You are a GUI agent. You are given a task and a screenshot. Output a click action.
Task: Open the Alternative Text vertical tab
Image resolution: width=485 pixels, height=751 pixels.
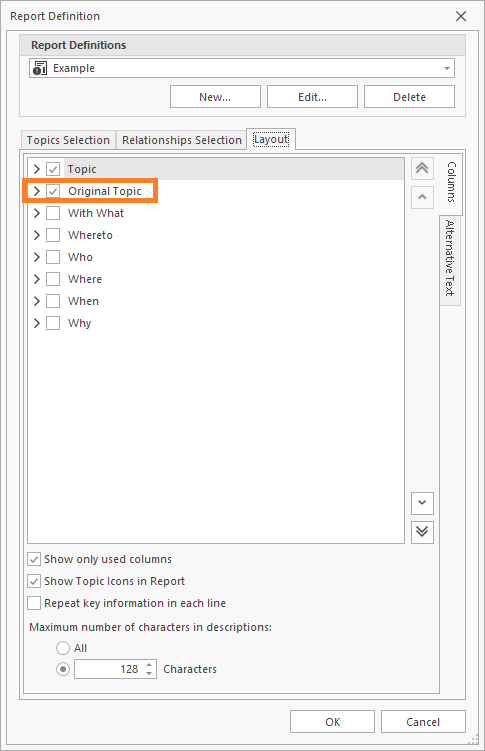[450, 258]
